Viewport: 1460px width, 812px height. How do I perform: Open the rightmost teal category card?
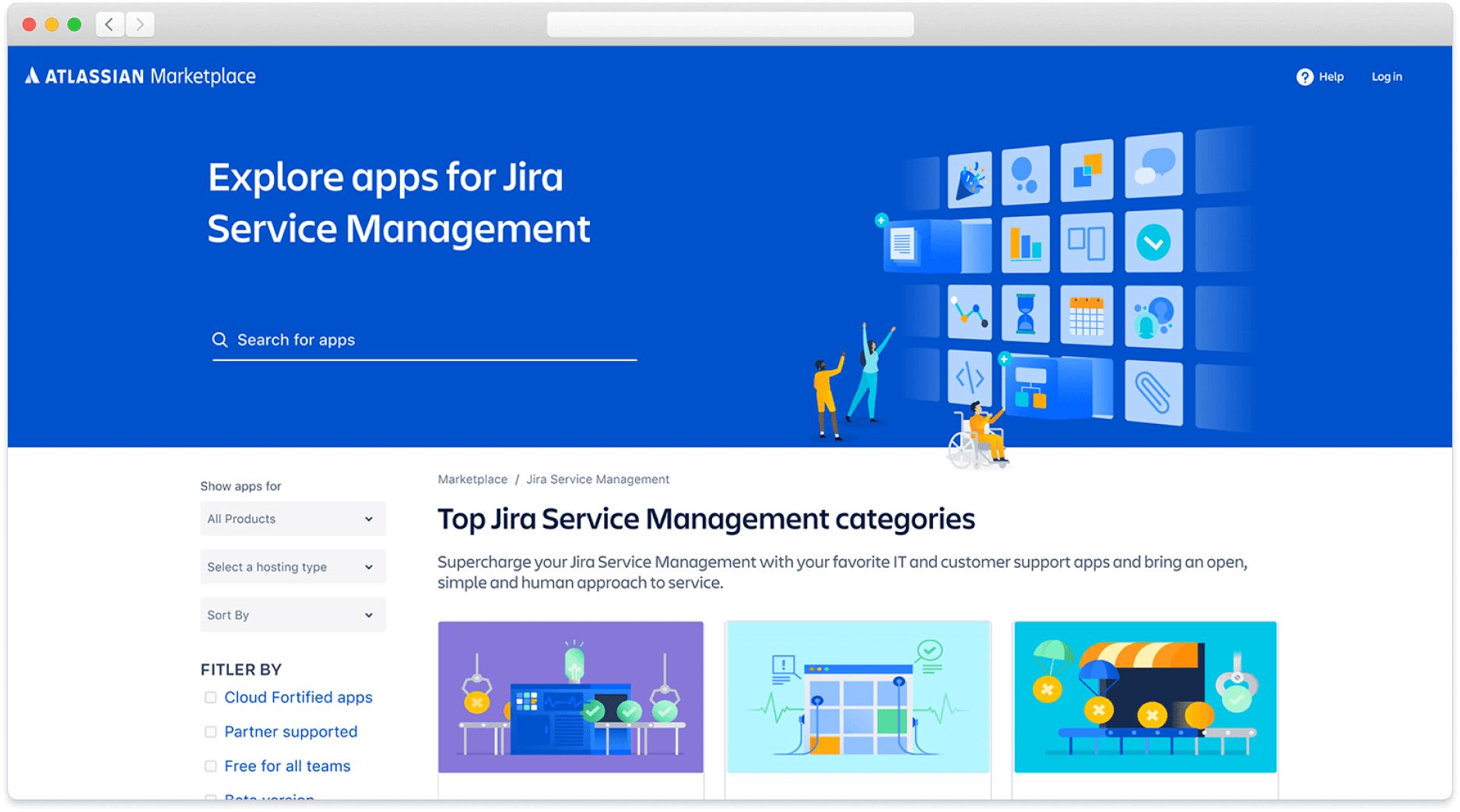[x=1145, y=698]
